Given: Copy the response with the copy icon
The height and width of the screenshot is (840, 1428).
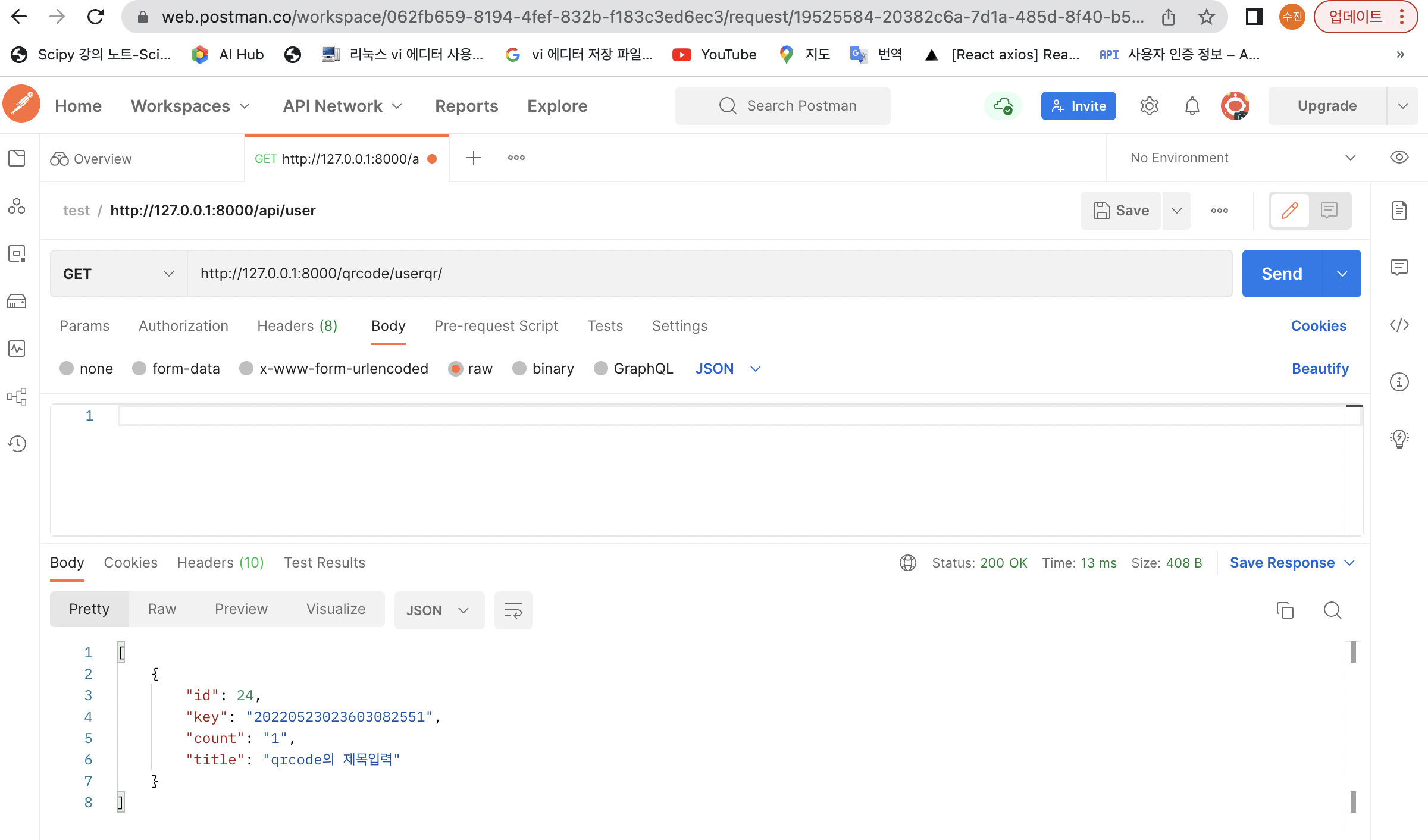Looking at the screenshot, I should pyautogui.click(x=1285, y=610).
